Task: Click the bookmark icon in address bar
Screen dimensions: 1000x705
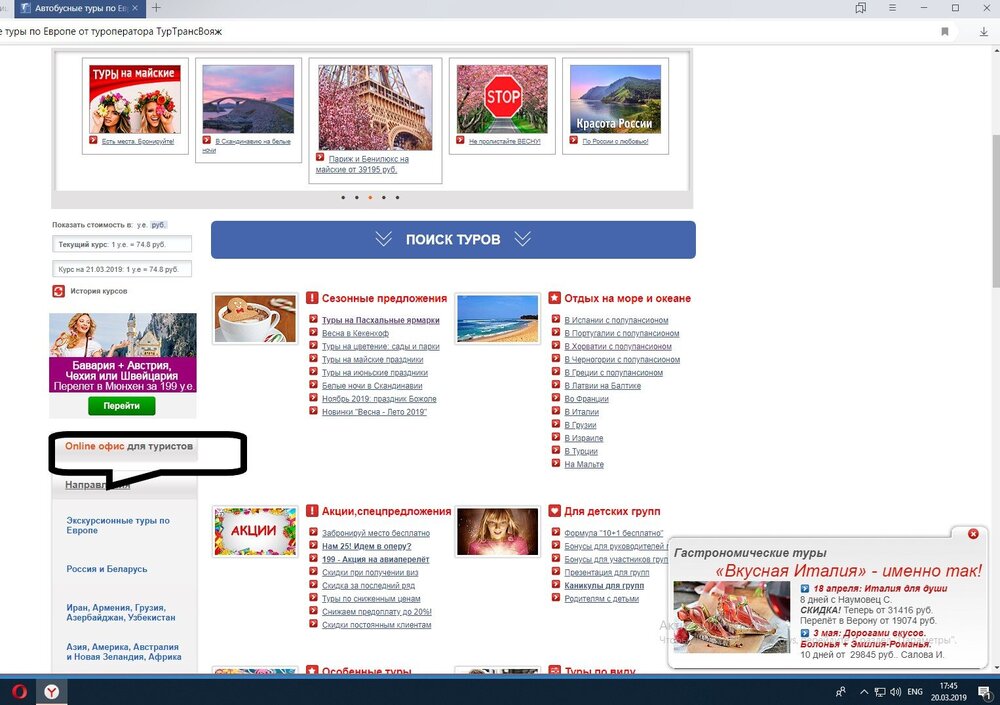Action: pos(945,31)
